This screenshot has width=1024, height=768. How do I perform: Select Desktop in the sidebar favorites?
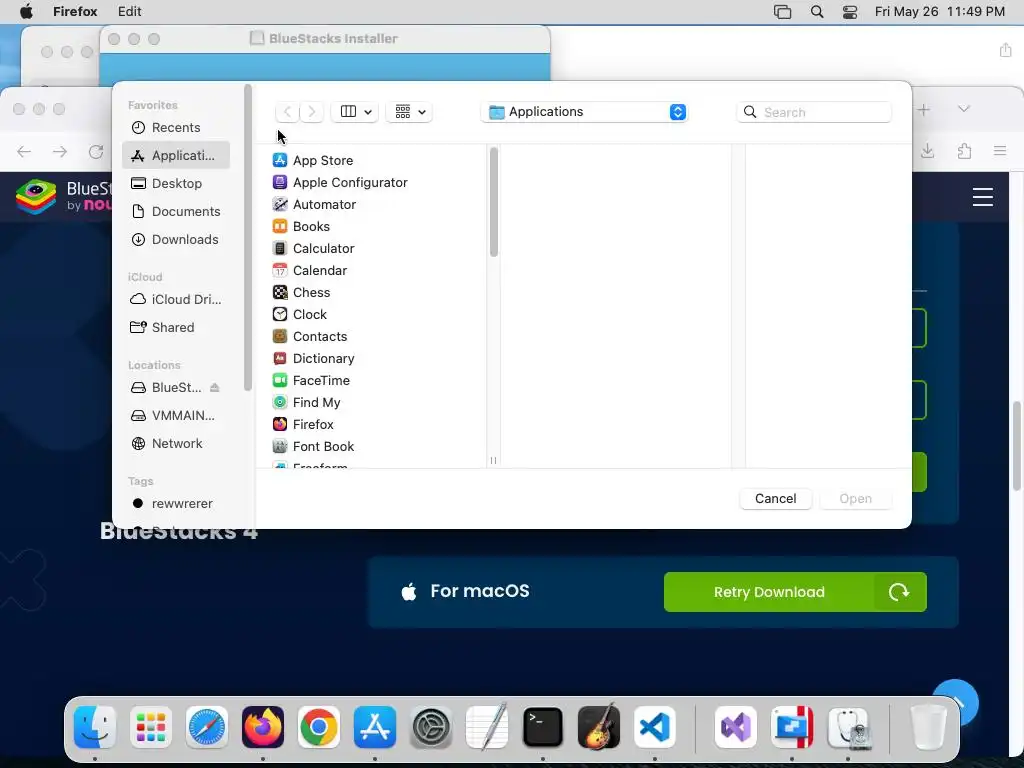pos(176,184)
